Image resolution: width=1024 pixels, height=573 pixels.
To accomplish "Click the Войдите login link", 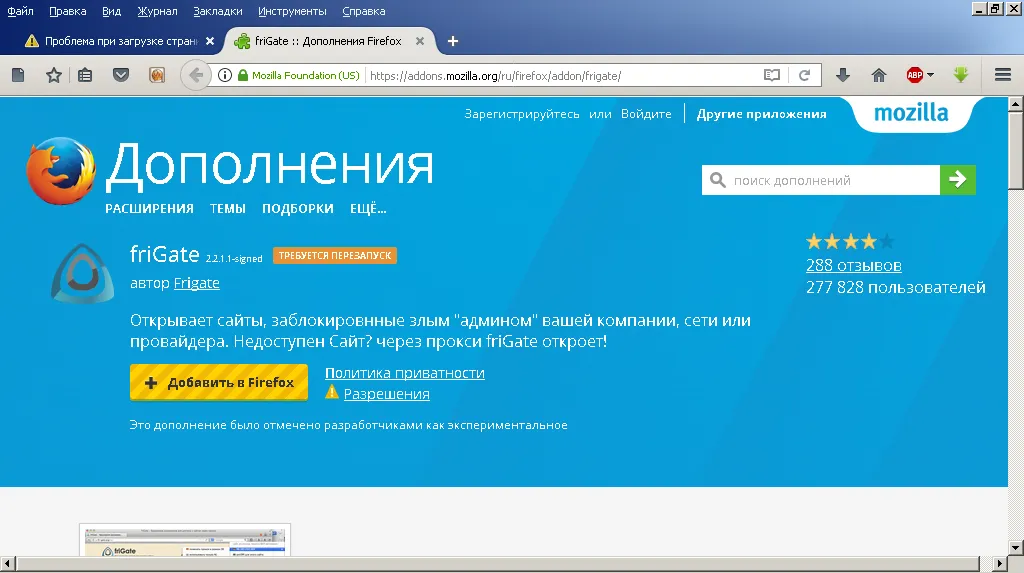I will click(646, 114).
